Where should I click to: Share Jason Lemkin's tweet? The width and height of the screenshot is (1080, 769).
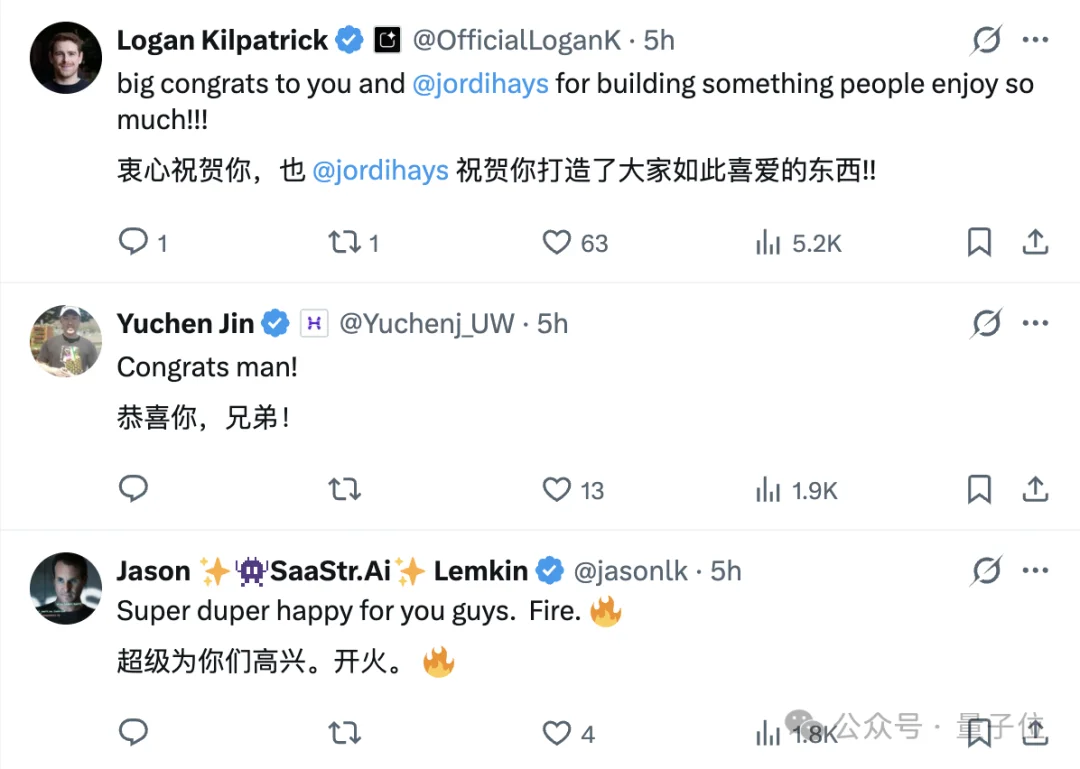pyautogui.click(x=1036, y=733)
